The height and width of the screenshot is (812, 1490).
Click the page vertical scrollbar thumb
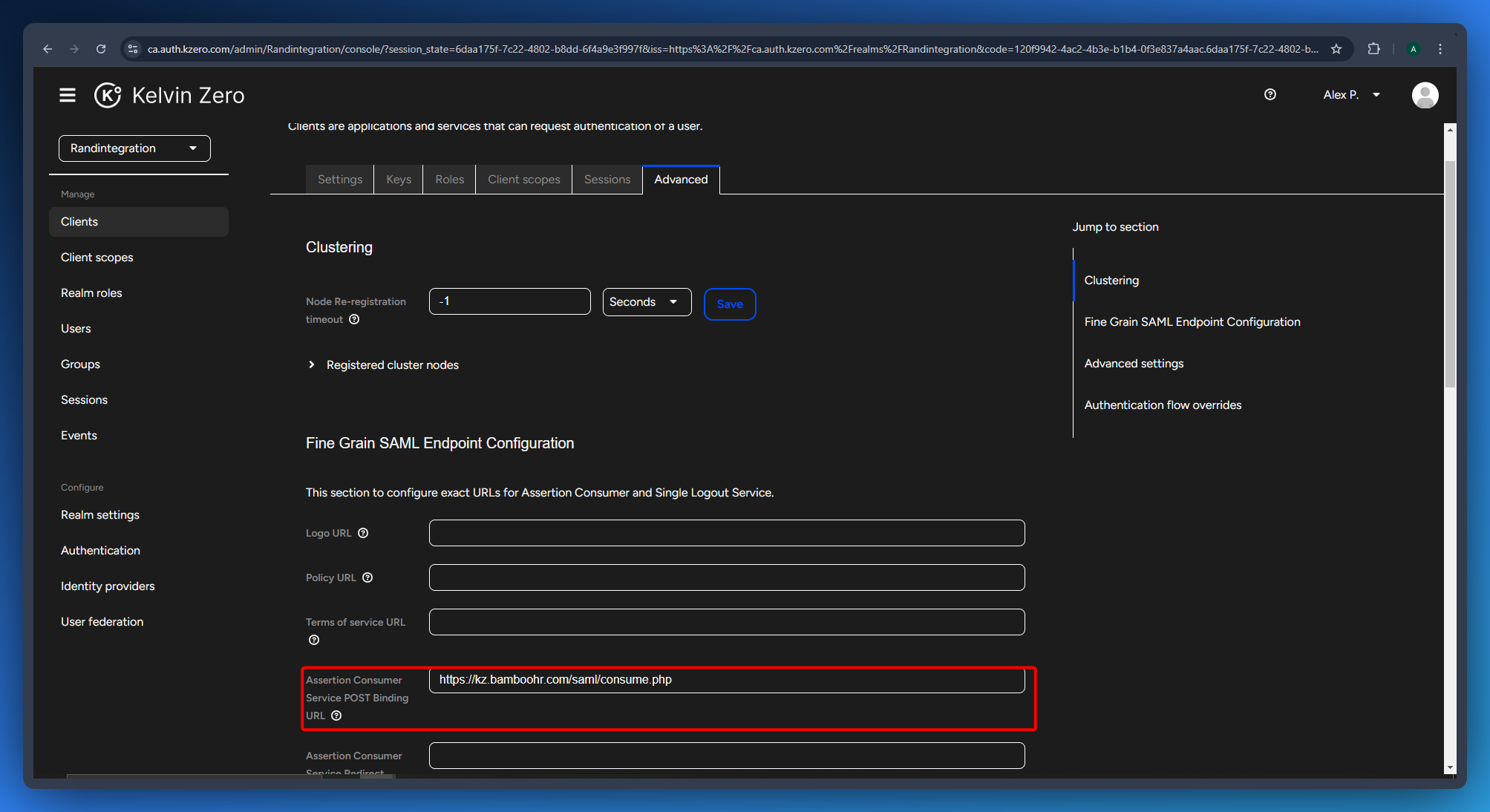(x=1450, y=273)
